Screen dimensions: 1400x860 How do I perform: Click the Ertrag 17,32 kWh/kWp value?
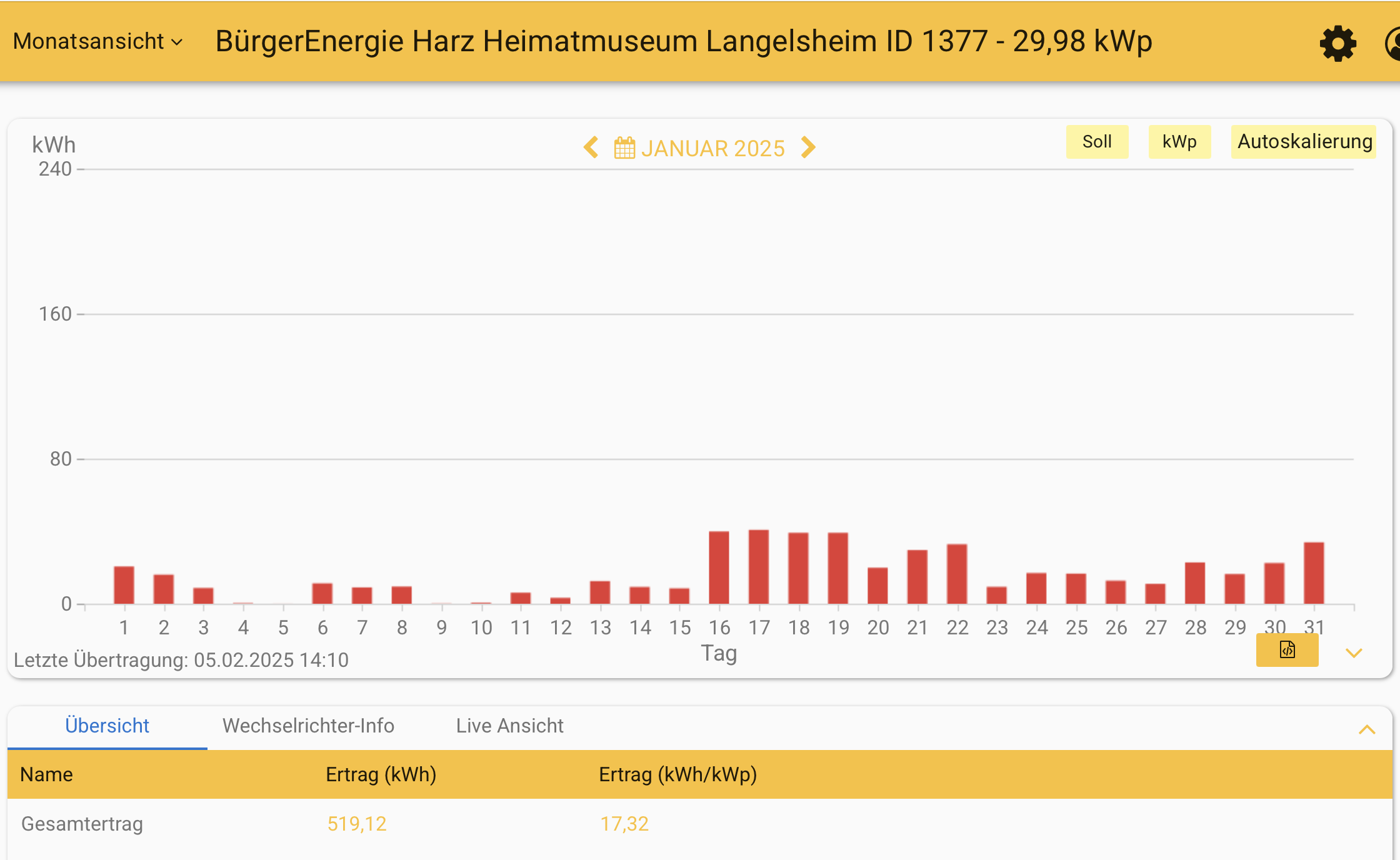625,824
